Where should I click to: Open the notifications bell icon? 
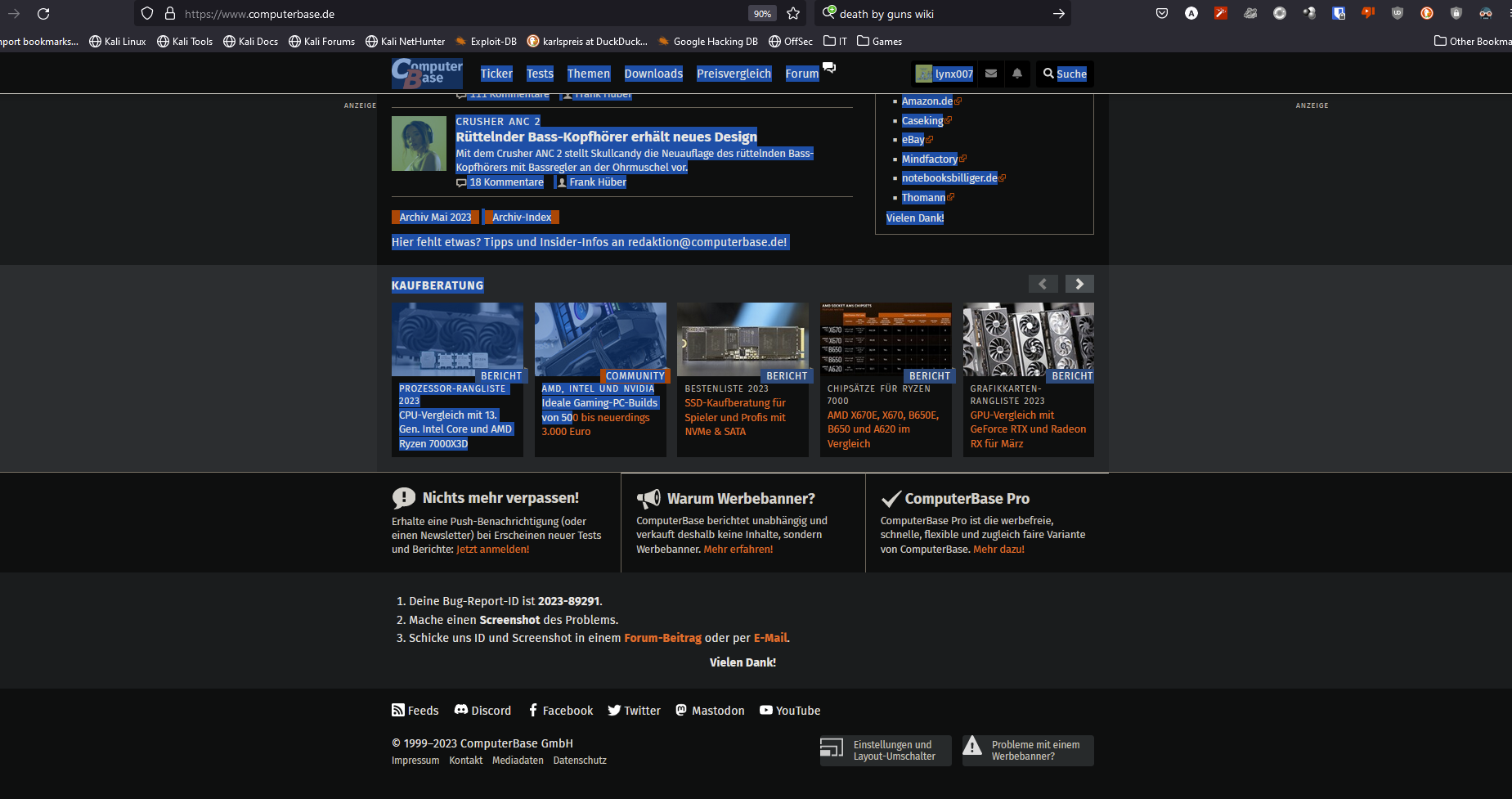1017,74
